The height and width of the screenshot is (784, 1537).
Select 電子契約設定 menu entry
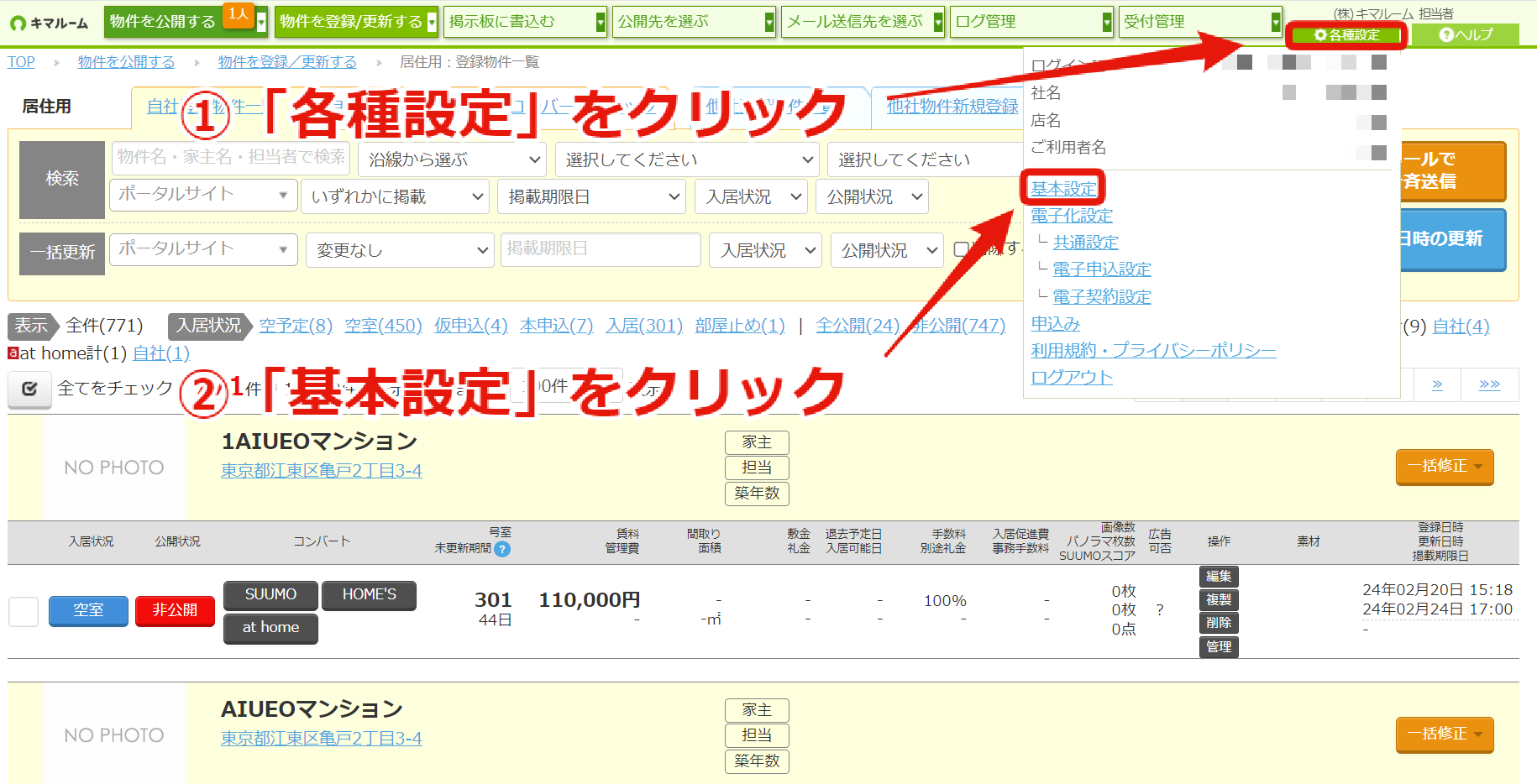click(x=1102, y=297)
